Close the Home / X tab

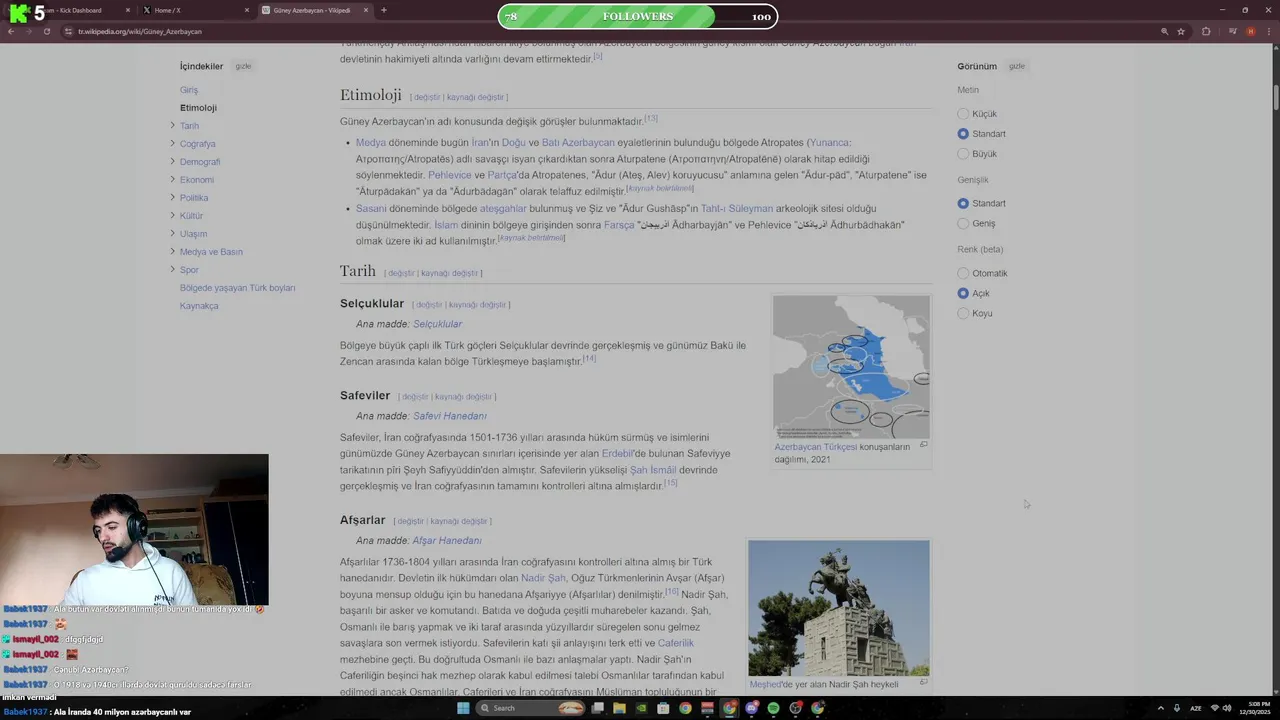(x=247, y=10)
